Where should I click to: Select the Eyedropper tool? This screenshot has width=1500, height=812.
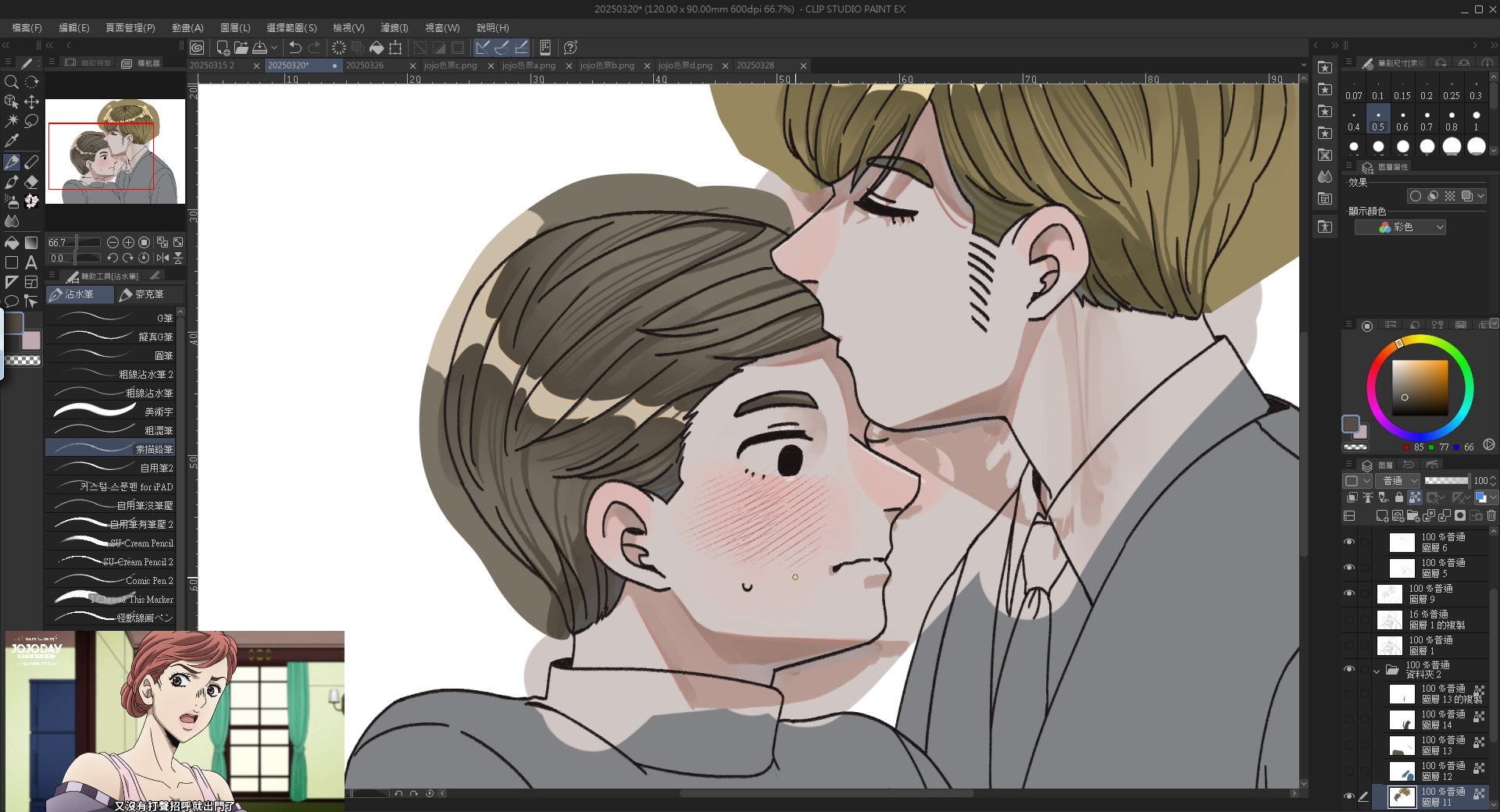pyautogui.click(x=12, y=141)
